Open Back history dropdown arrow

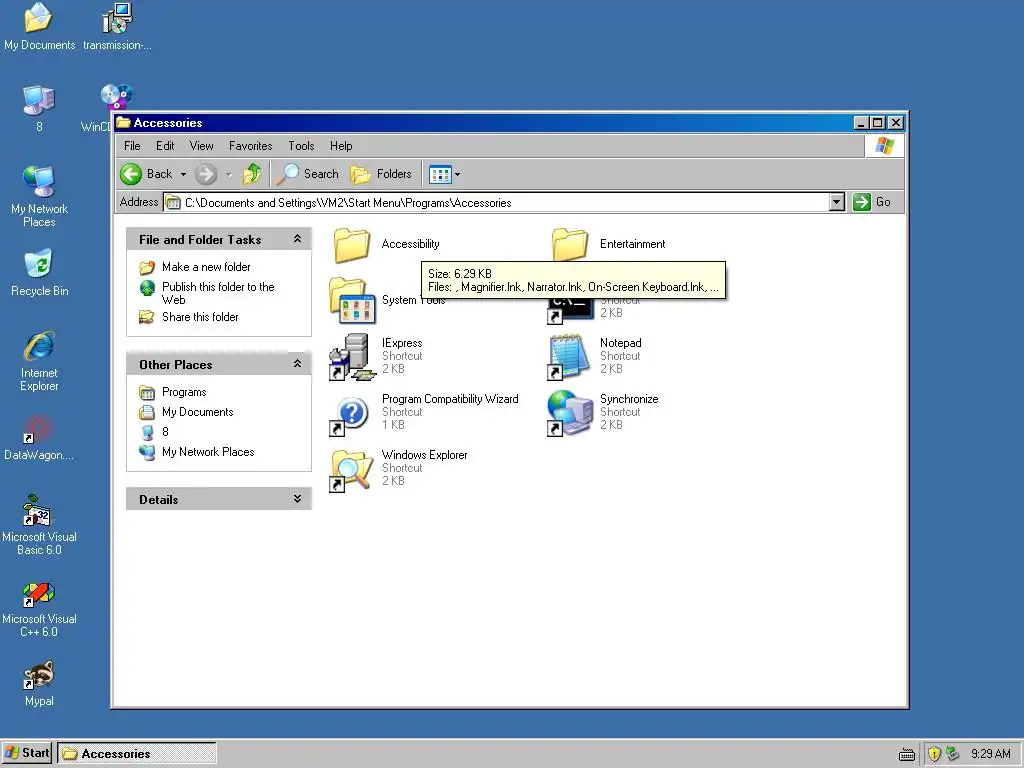(183, 174)
